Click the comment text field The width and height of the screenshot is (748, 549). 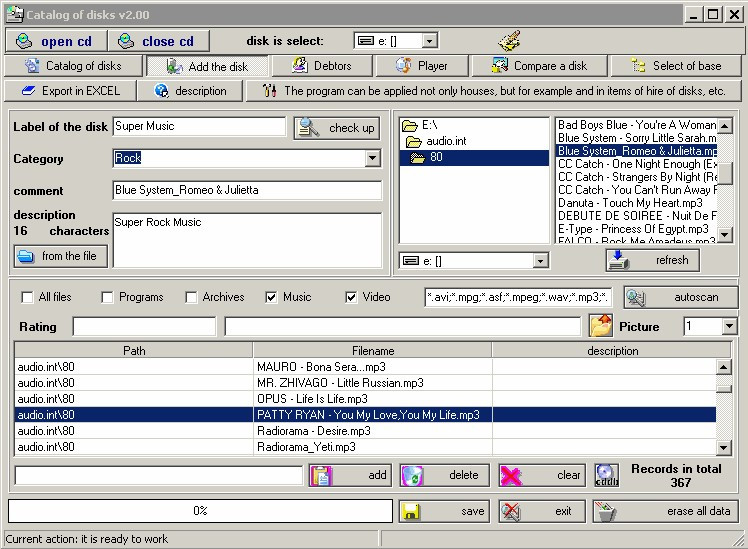point(247,190)
